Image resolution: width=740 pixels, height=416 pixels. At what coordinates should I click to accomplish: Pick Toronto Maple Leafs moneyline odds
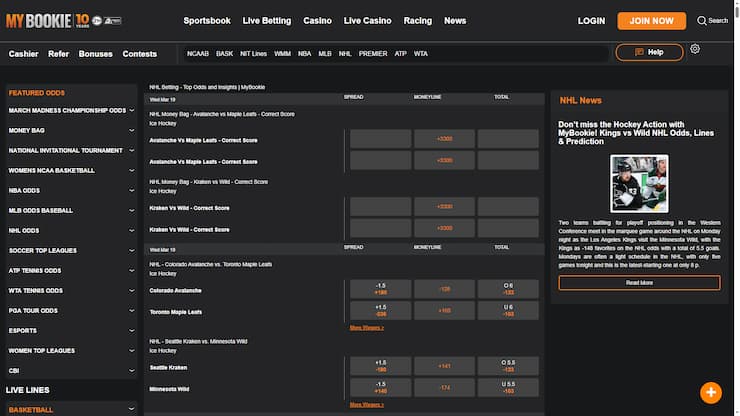[x=444, y=311]
